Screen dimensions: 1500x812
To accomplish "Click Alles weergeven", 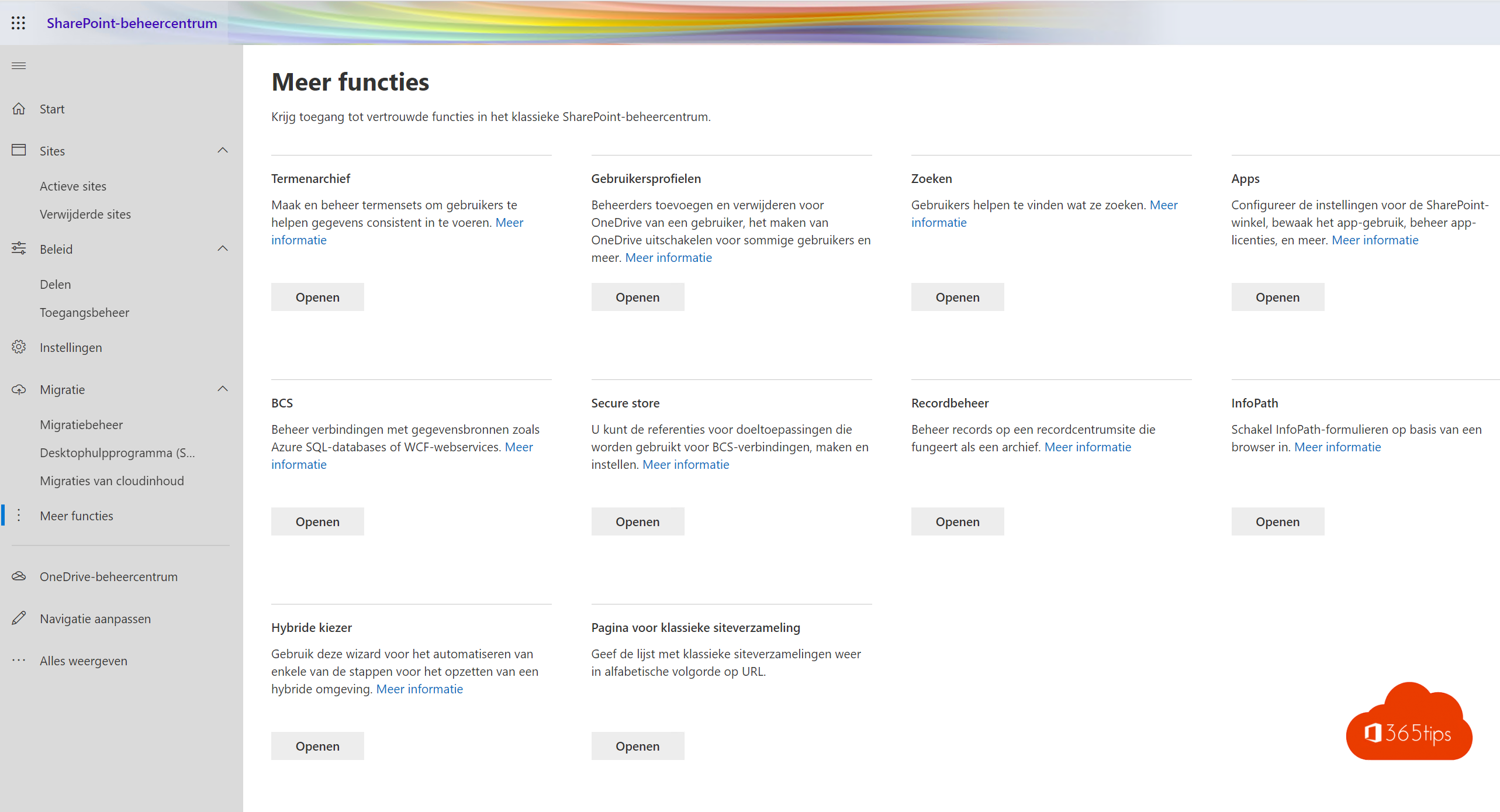I will (84, 661).
